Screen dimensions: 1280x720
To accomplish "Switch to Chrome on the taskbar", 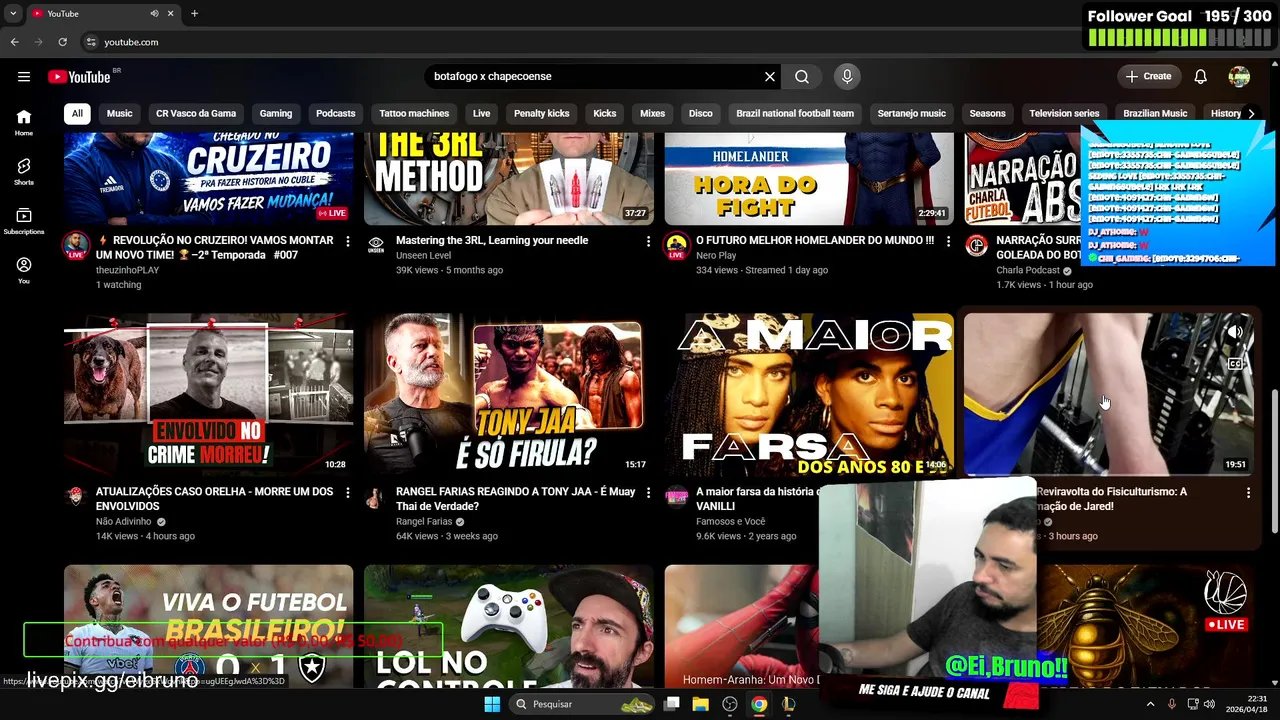I will tap(759, 704).
